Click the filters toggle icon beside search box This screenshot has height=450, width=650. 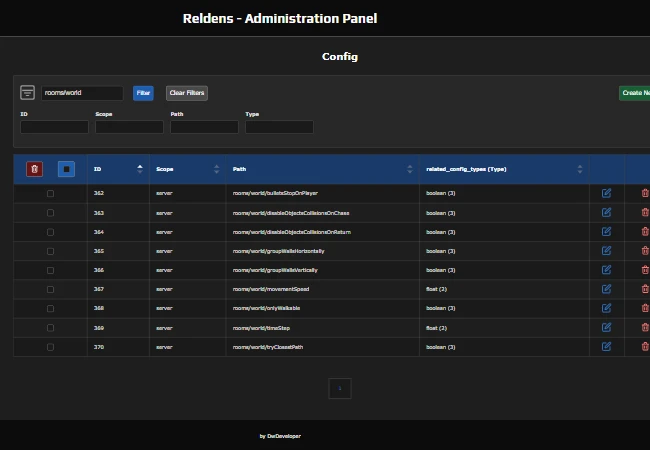27,92
